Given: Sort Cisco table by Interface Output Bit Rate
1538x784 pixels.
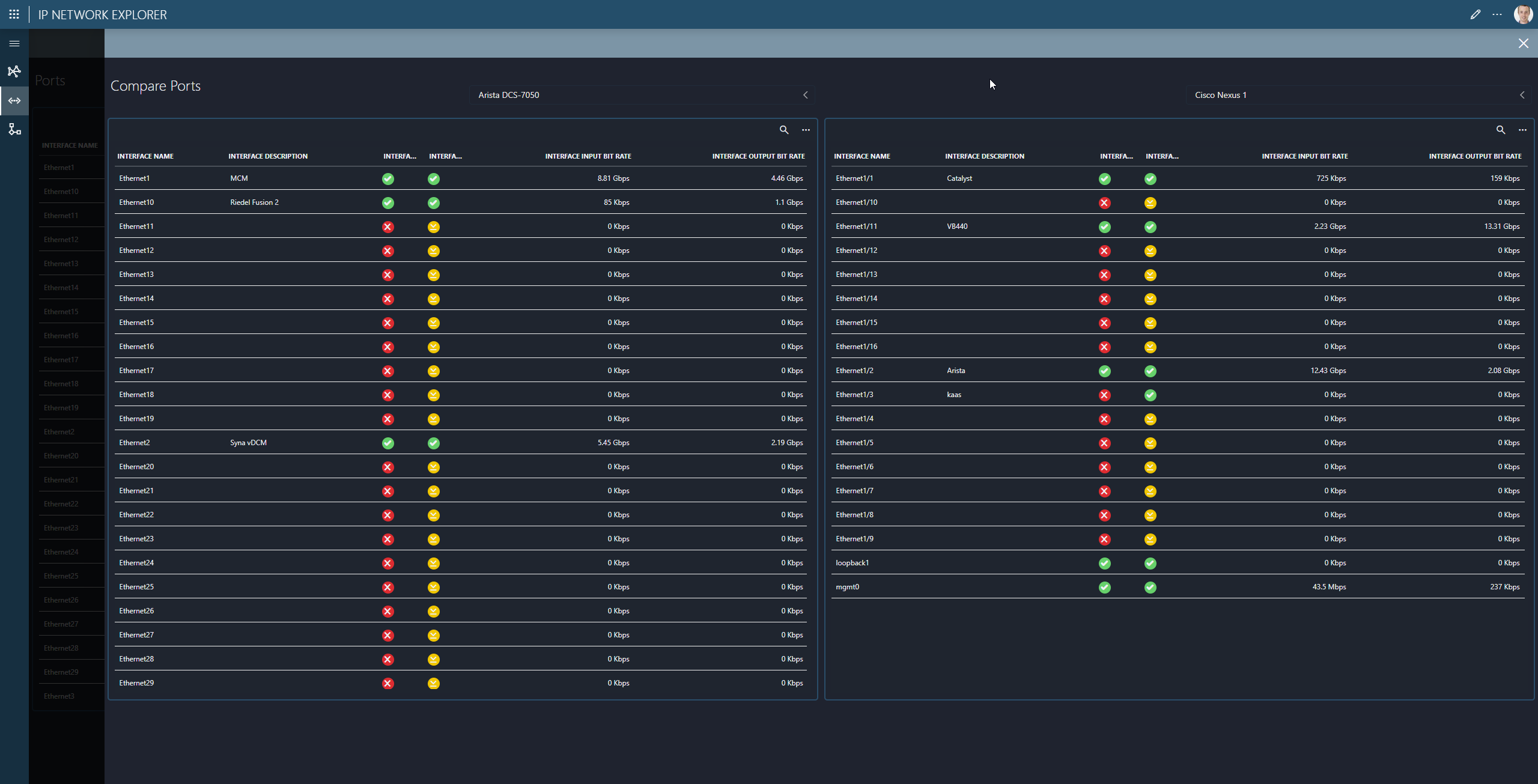Looking at the screenshot, I should point(1475,156).
